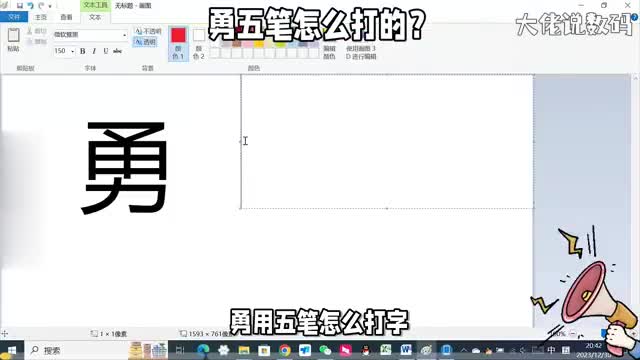Open QQ penguin icon in the taskbar
The height and width of the screenshot is (360, 640).
coord(366,350)
